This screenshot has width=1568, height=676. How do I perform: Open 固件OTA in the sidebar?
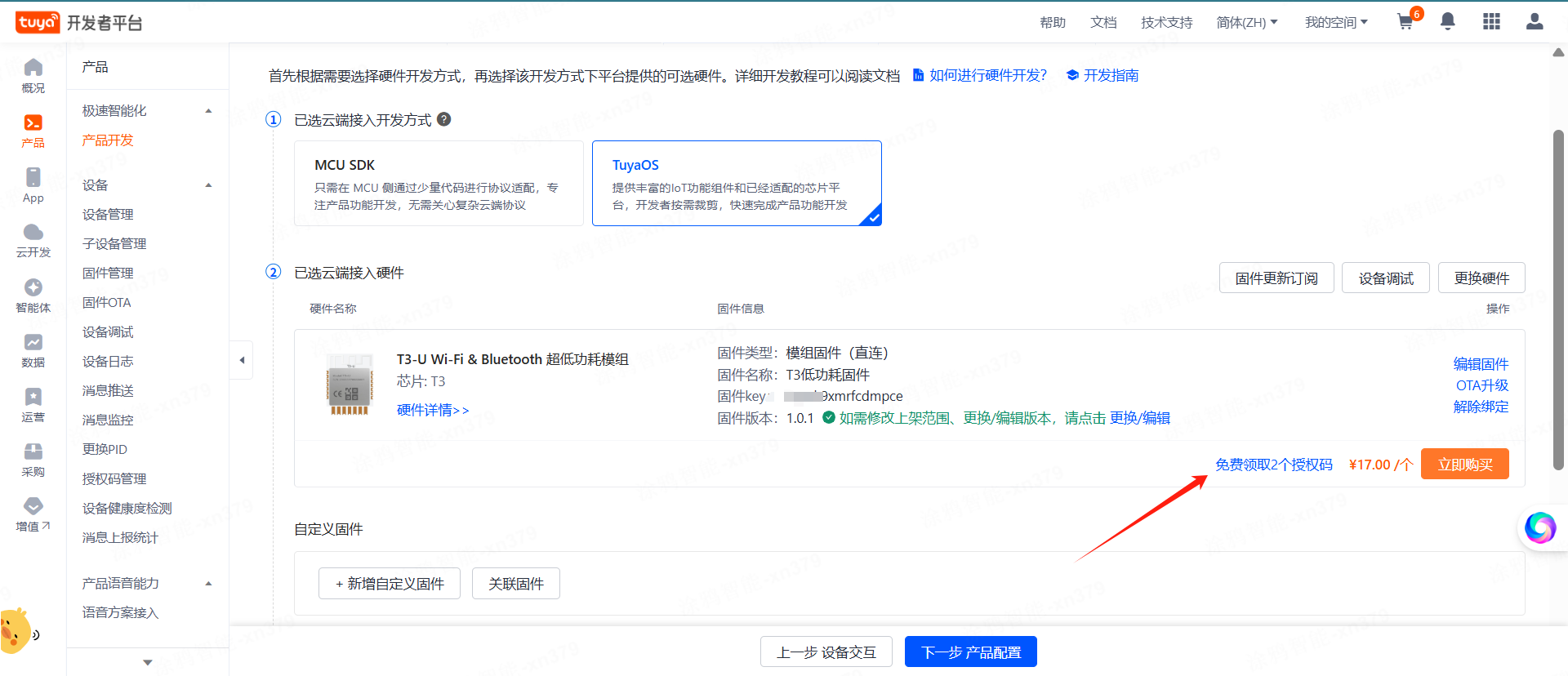(107, 302)
